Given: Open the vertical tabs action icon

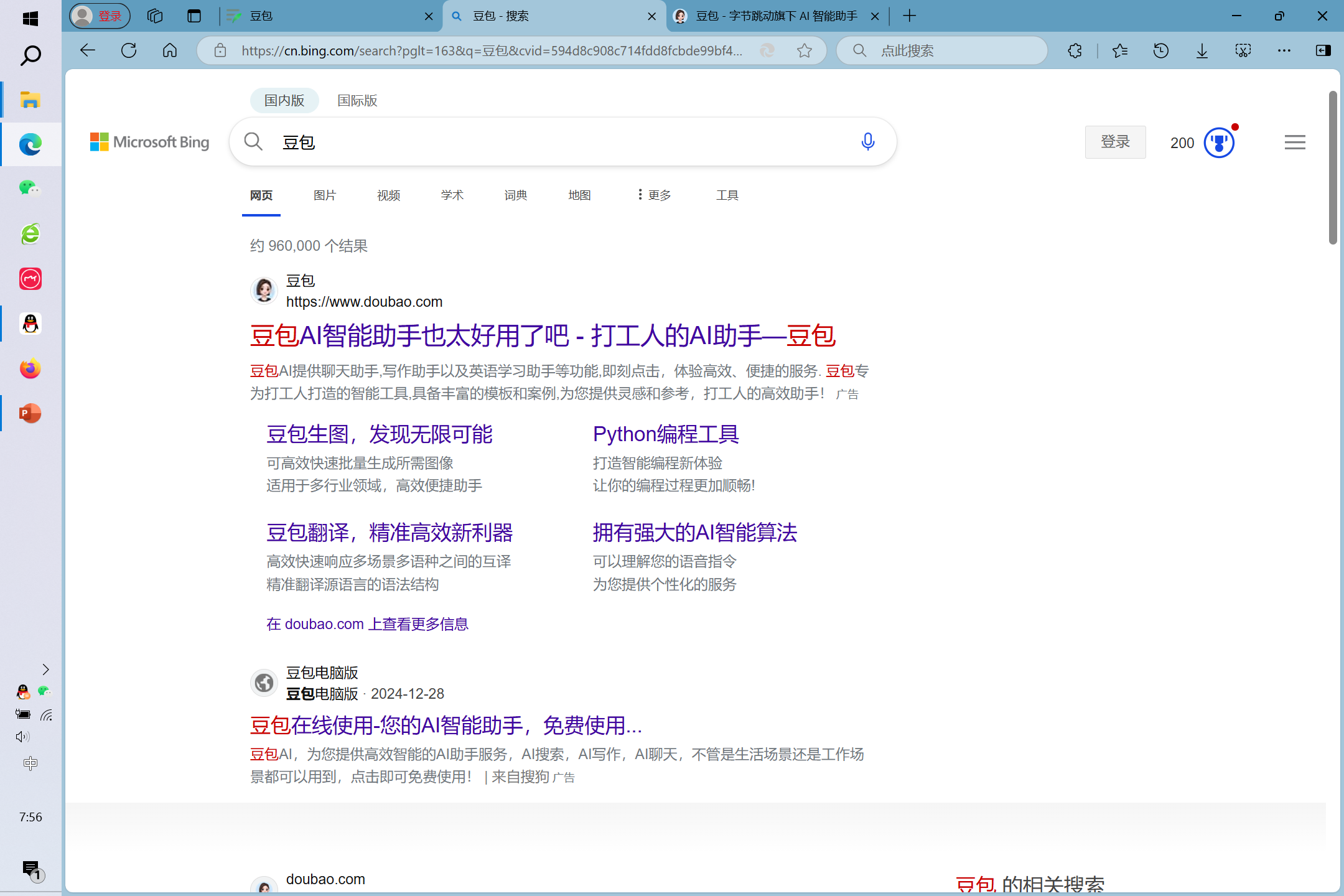Looking at the screenshot, I should (194, 16).
